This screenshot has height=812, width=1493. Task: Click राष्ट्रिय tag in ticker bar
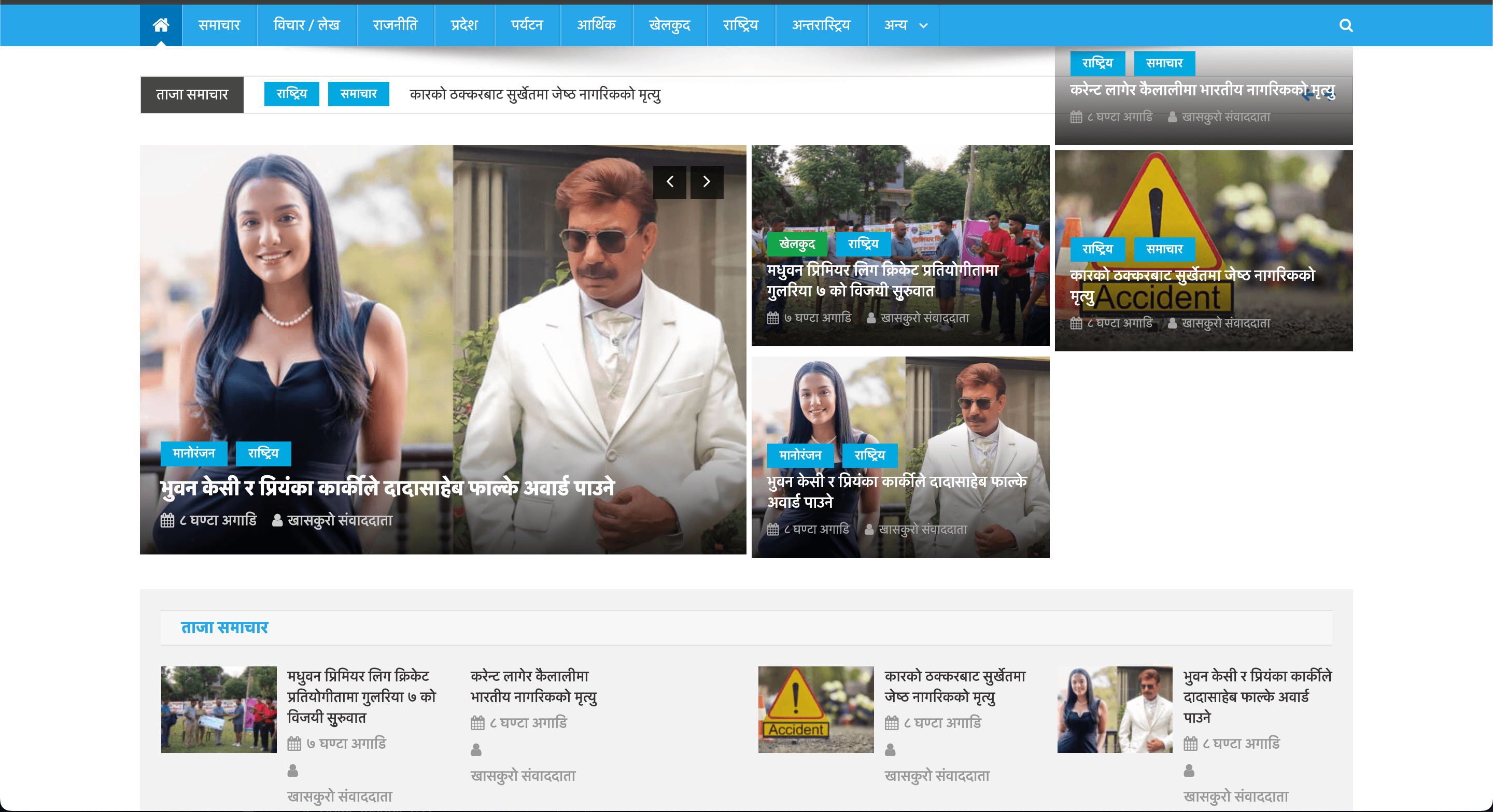291,94
